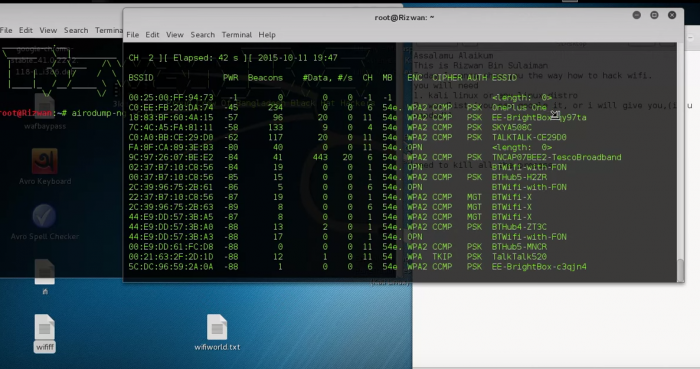
Task: Click the BTHub4-ZT3C ESSID
Action: click(519, 227)
